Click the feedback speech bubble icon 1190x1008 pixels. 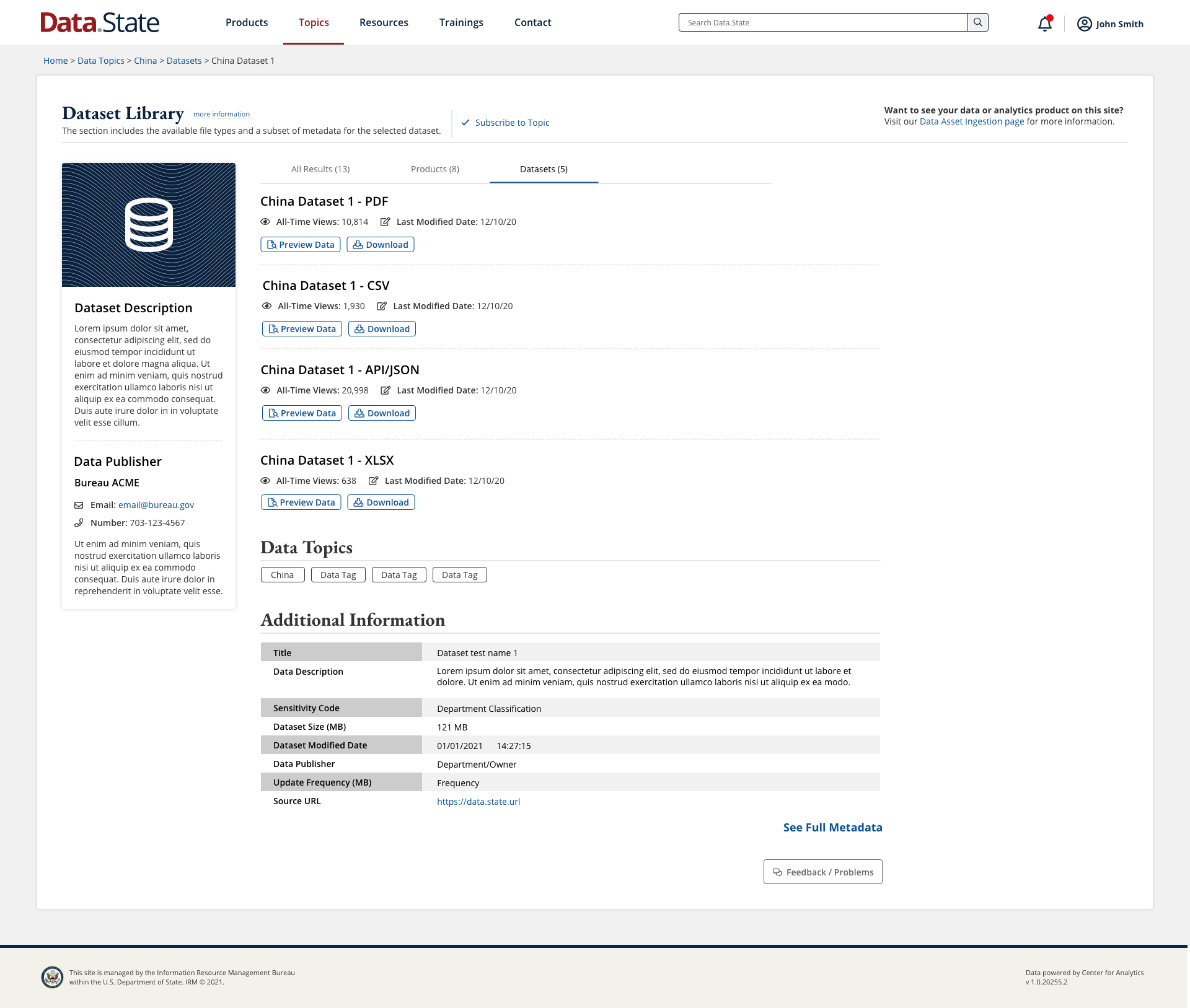coord(777,872)
